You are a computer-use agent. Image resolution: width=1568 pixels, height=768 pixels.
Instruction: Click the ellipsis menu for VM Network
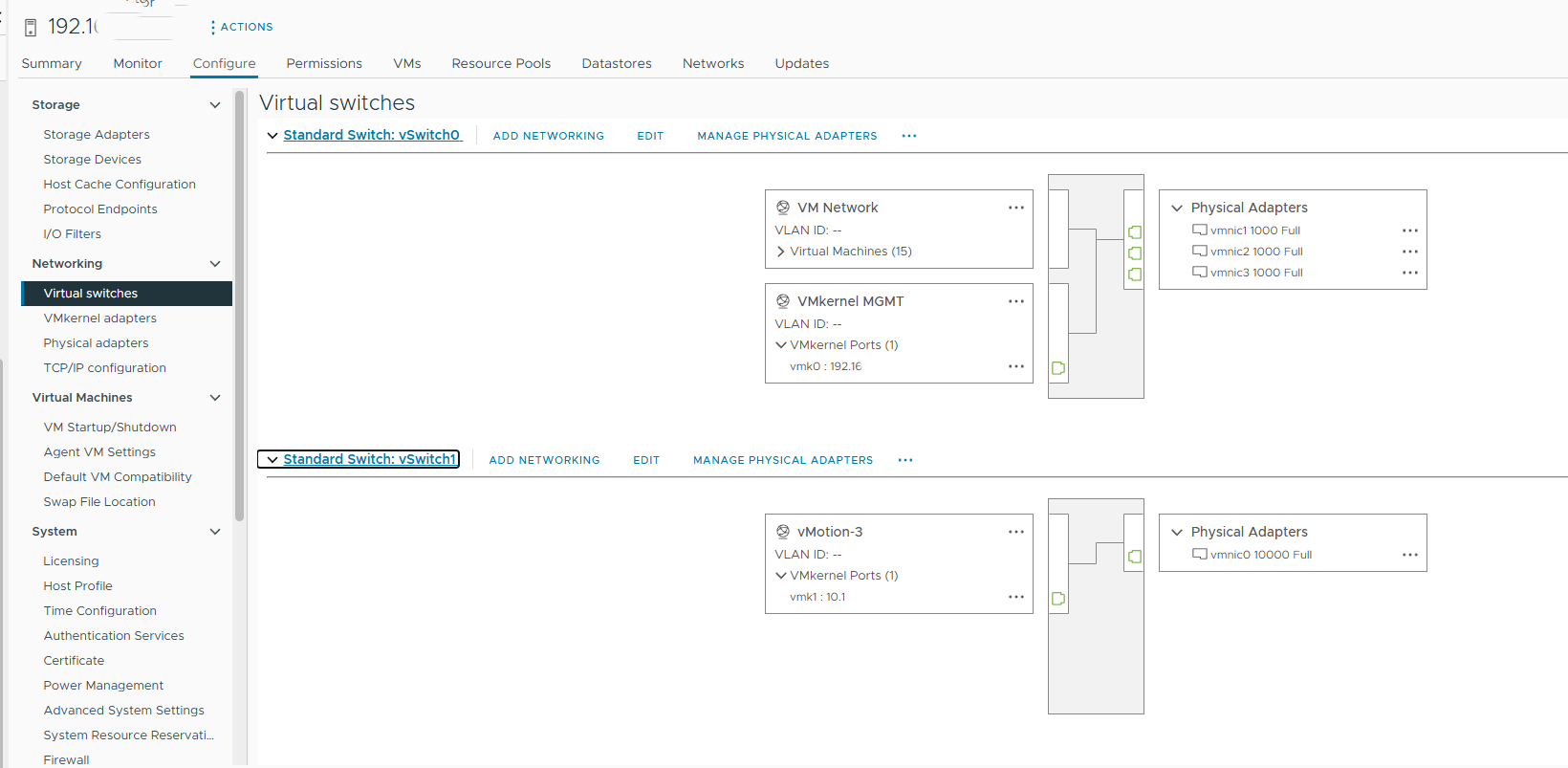click(1015, 208)
